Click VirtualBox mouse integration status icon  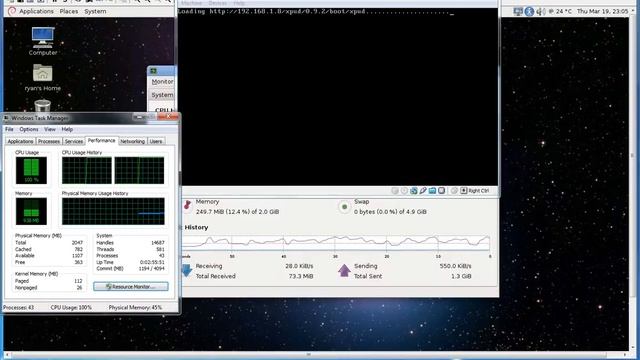pos(454,191)
